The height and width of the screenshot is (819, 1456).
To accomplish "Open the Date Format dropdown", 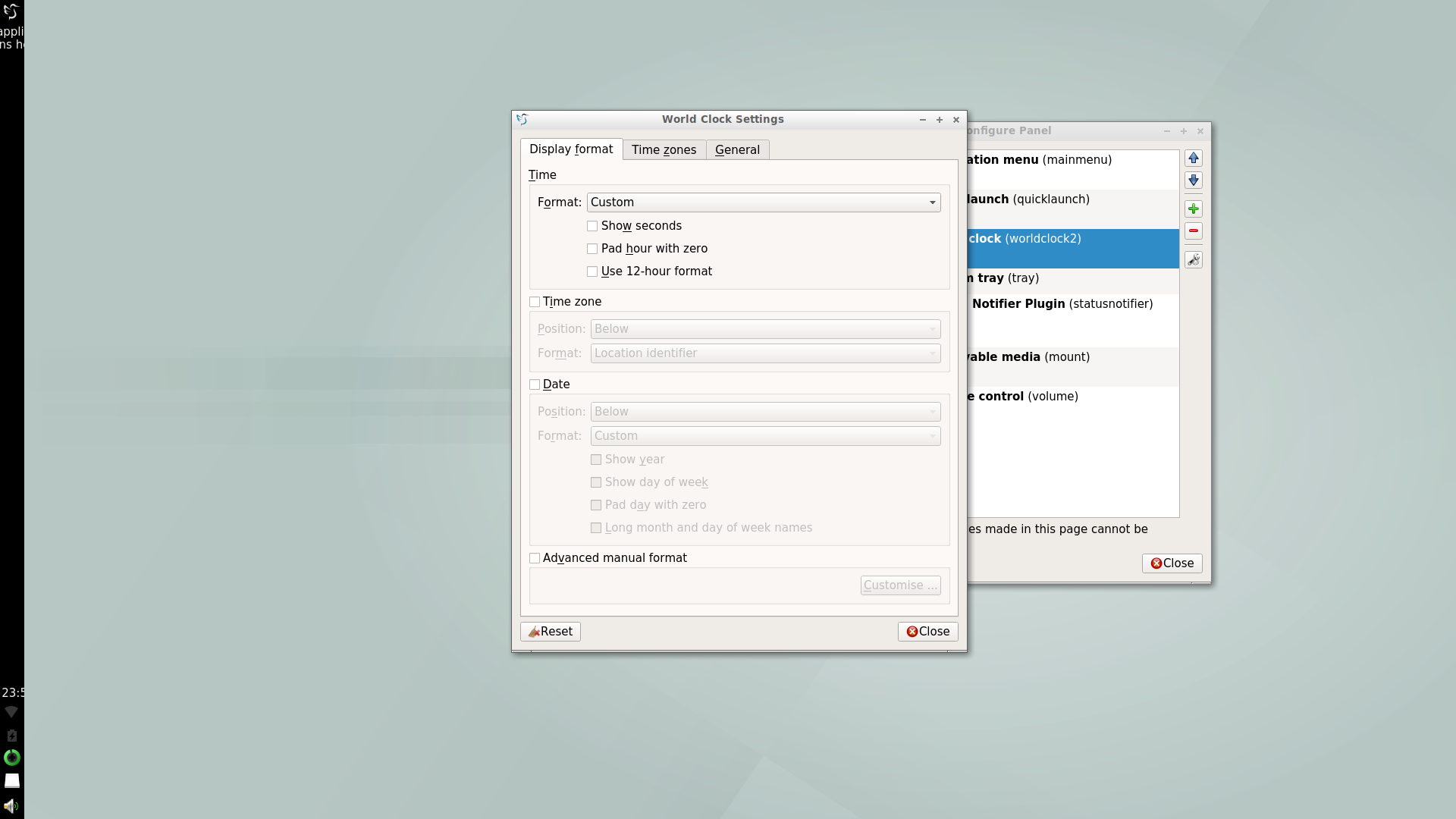I will pyautogui.click(x=764, y=435).
